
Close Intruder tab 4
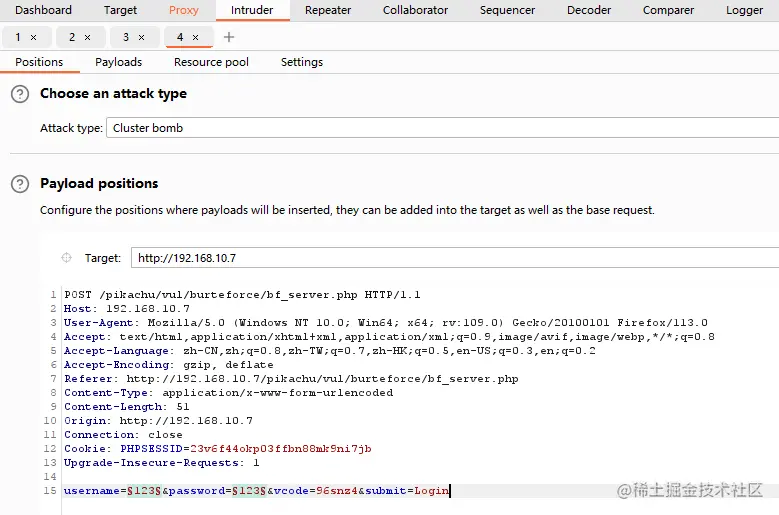[196, 37]
